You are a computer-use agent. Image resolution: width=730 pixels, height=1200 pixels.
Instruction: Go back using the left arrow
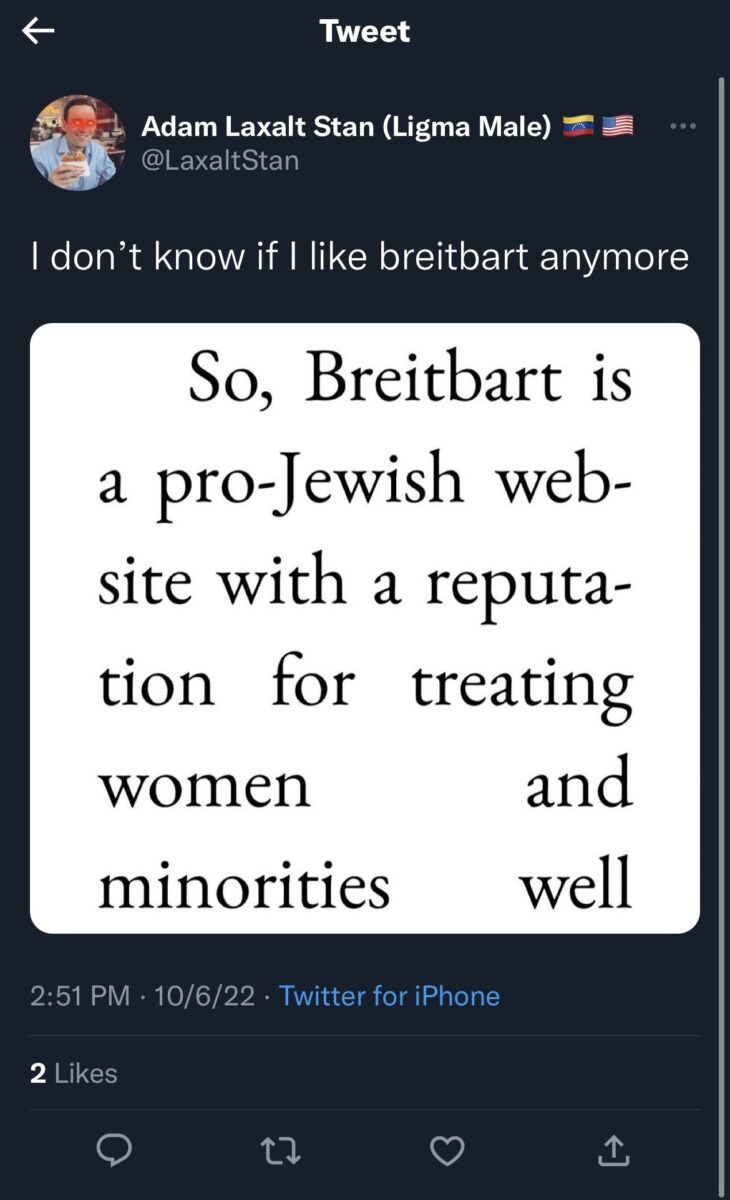pos(38,32)
